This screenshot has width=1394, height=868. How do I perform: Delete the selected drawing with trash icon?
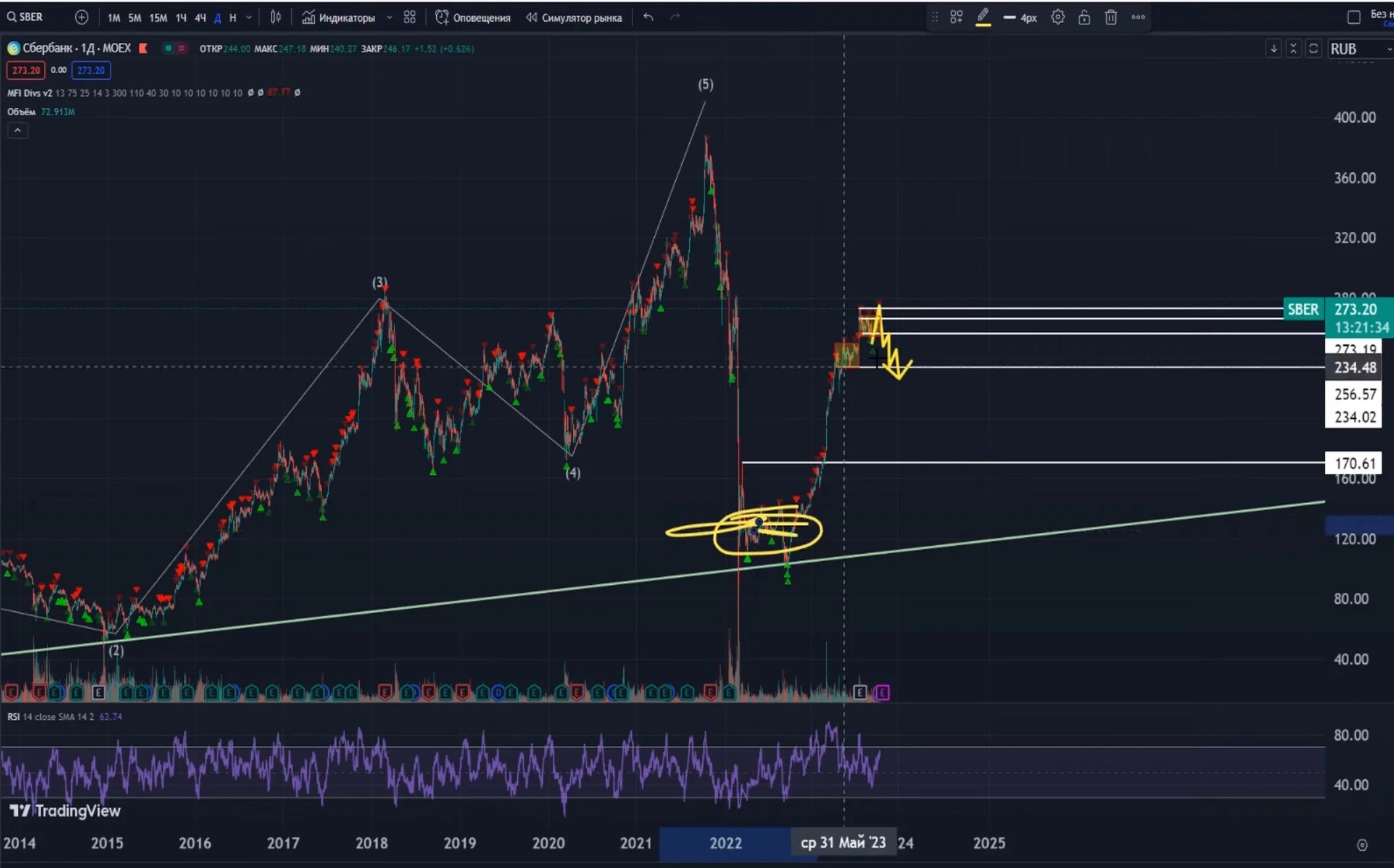pyautogui.click(x=1111, y=17)
